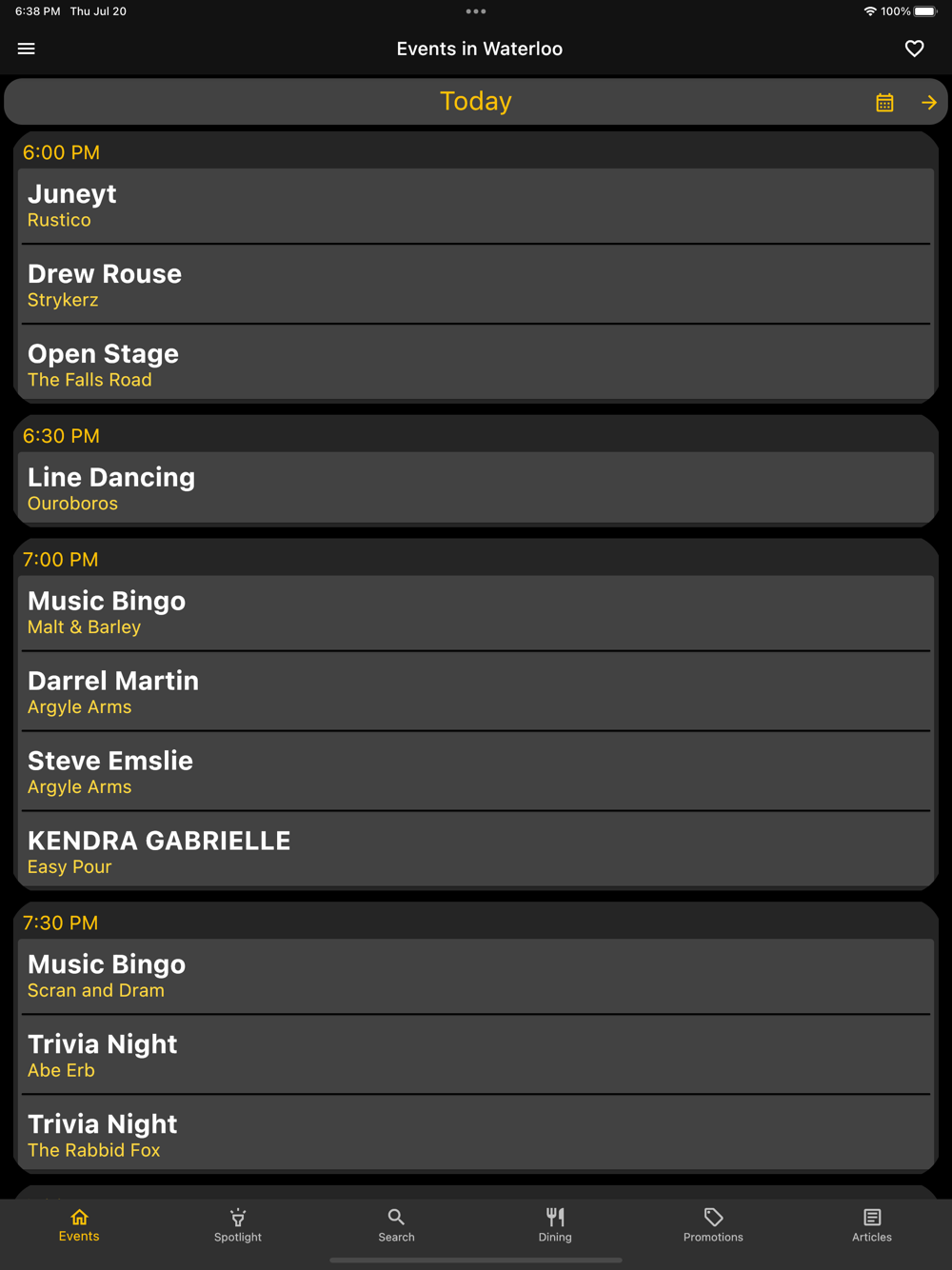Open Trivia Night at Abe Erb
Screen dimensions: 952x1270
(x=476, y=1056)
